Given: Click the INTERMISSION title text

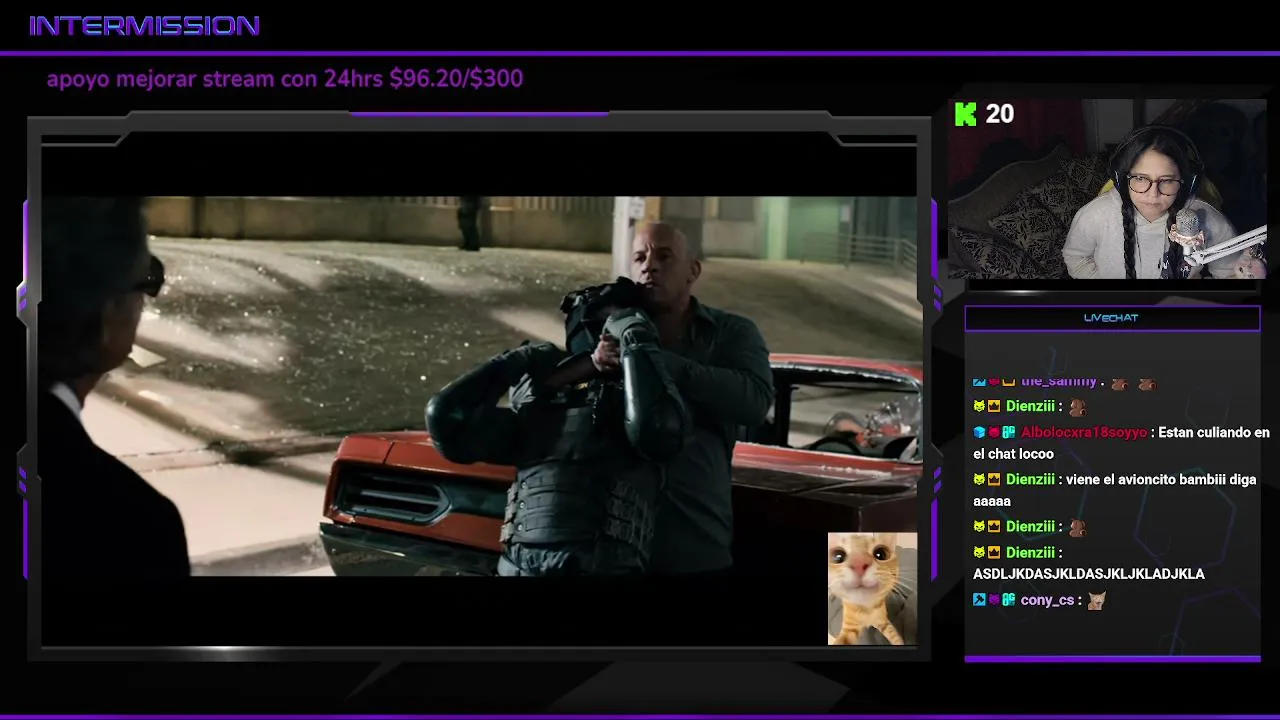Looking at the screenshot, I should point(145,26).
